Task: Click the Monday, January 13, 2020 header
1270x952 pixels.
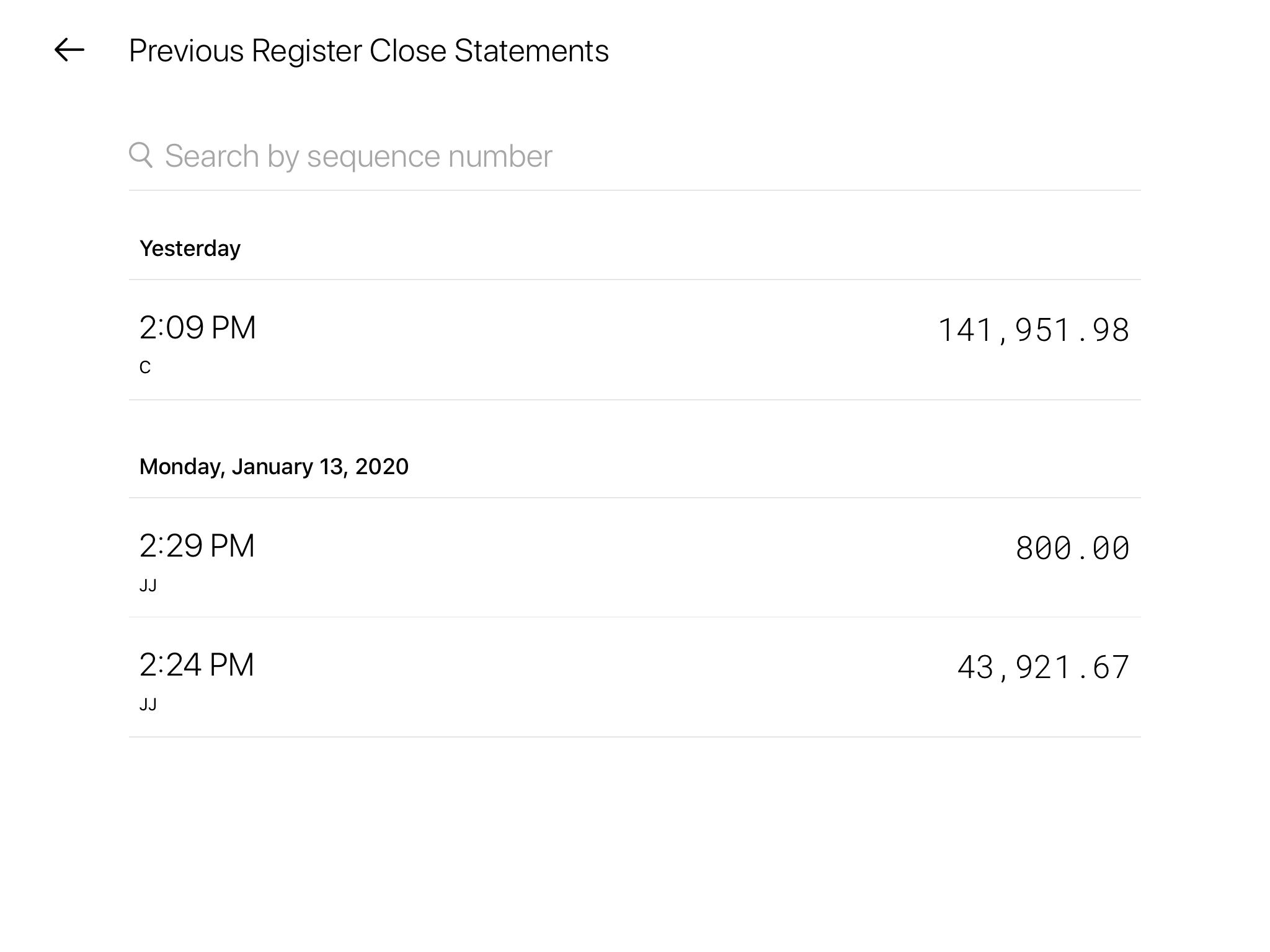Action: (273, 467)
